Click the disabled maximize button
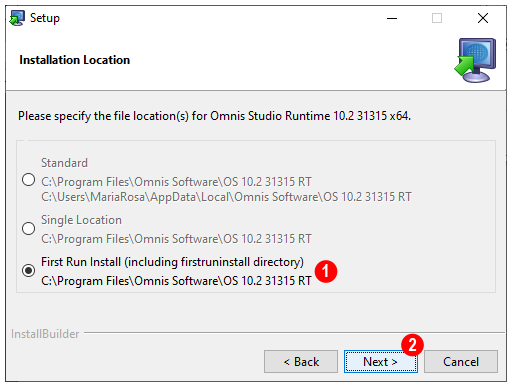 [x=437, y=18]
